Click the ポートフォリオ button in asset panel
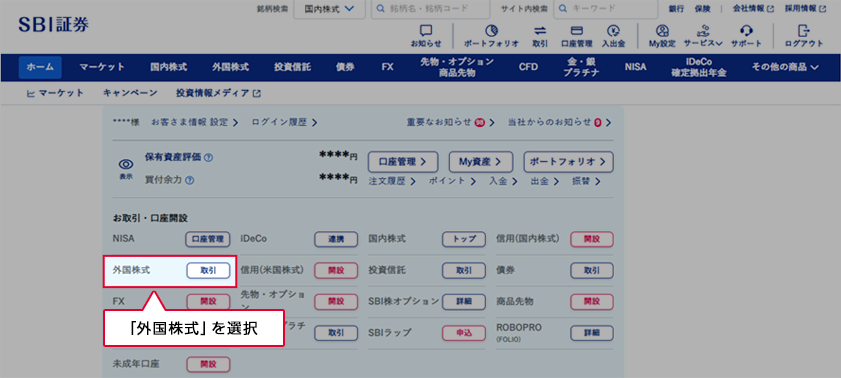841x378 pixels. (x=569, y=161)
